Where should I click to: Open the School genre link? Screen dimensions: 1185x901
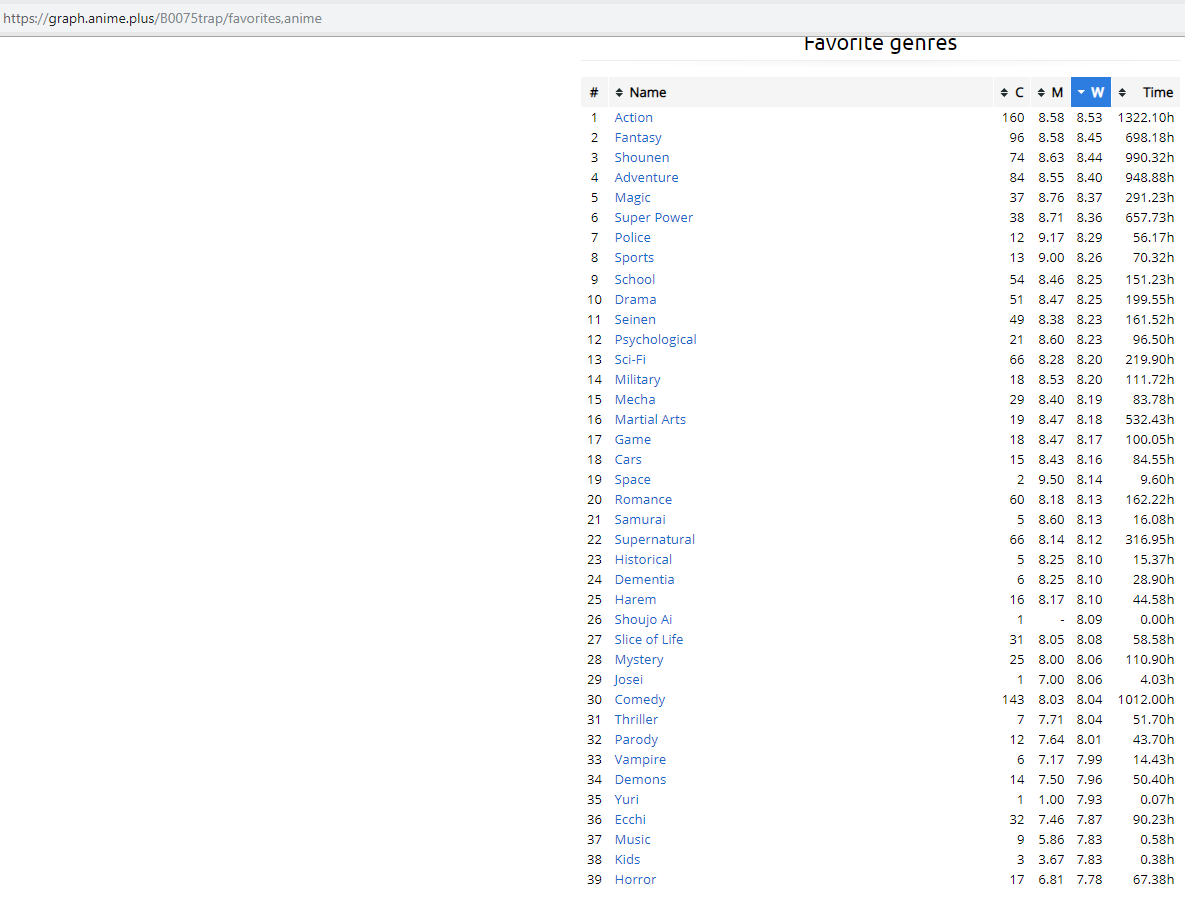click(635, 280)
